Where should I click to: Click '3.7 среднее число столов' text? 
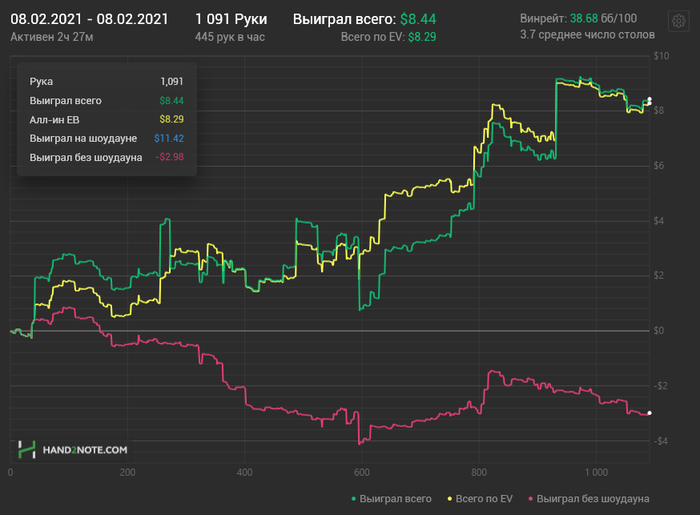pos(588,35)
